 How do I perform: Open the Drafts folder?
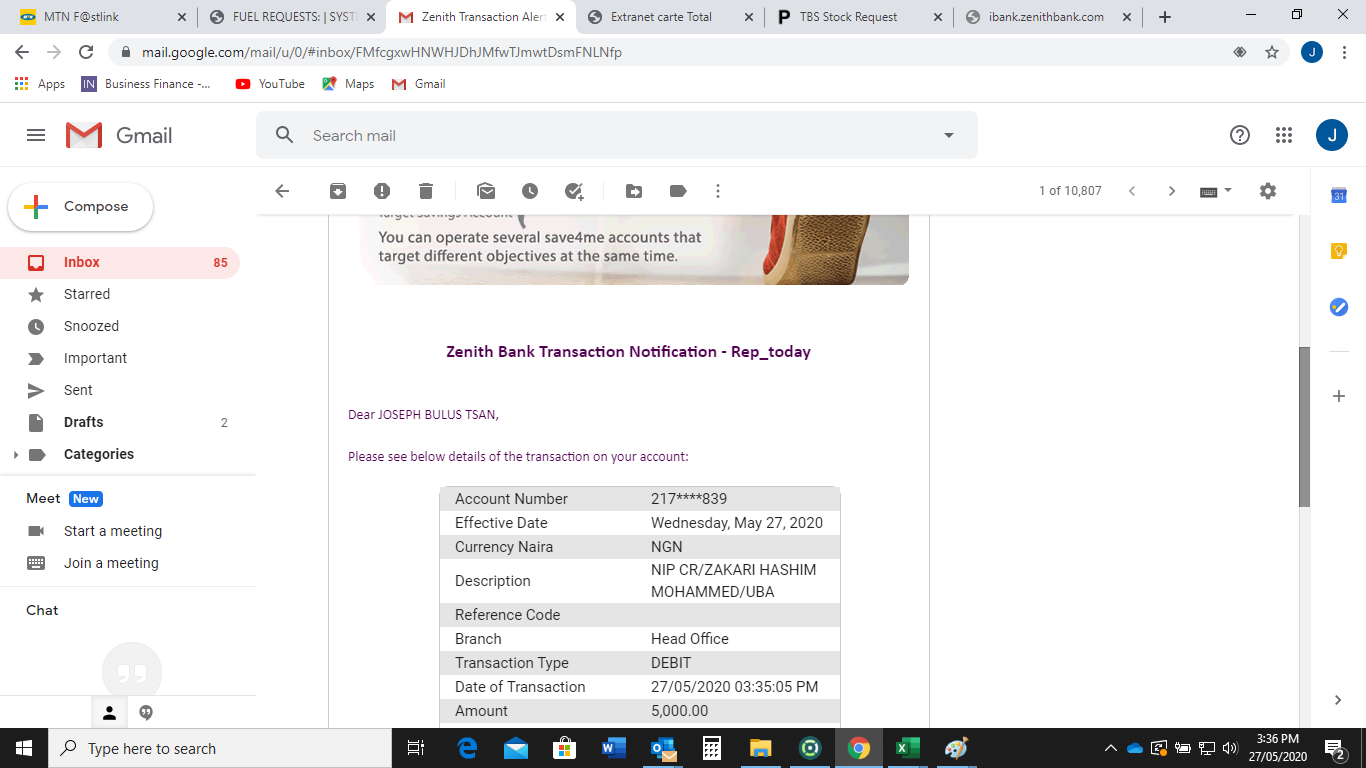click(x=120, y=423)
